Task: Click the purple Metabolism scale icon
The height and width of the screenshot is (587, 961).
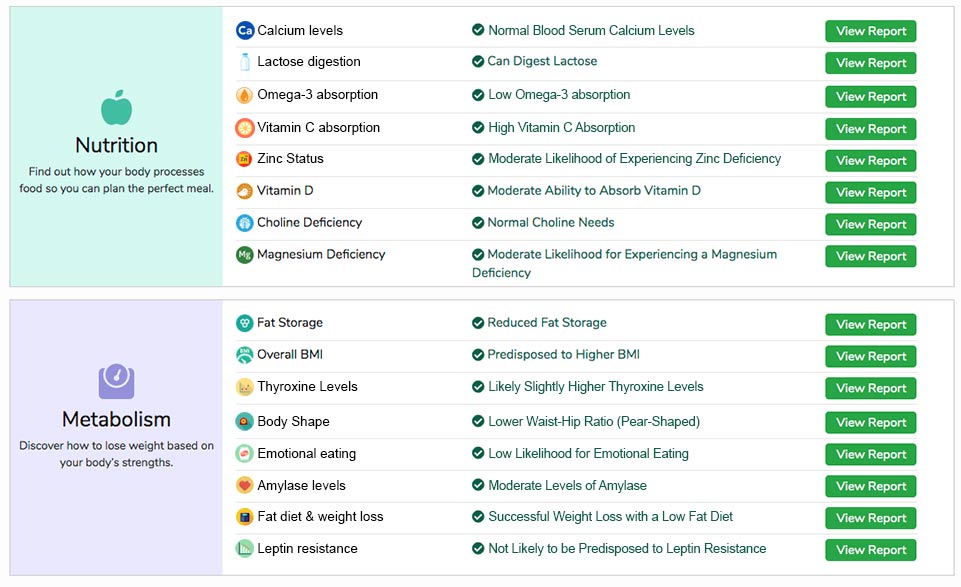Action: click(116, 382)
